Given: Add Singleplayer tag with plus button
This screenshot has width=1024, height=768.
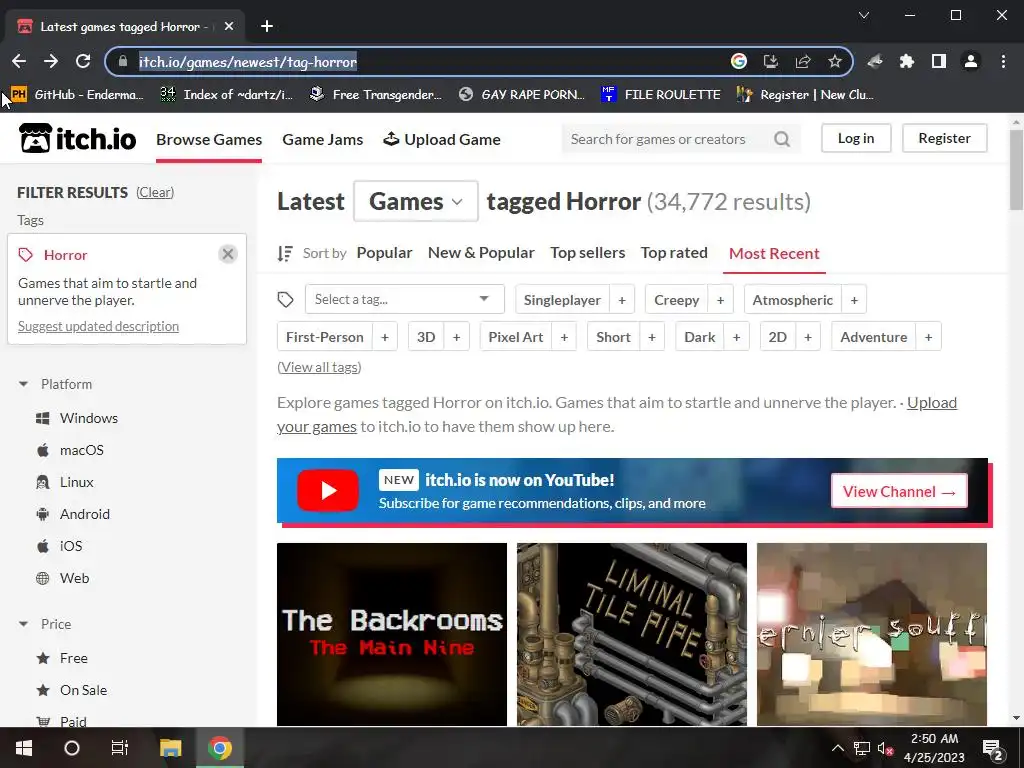Looking at the screenshot, I should pos(622,300).
